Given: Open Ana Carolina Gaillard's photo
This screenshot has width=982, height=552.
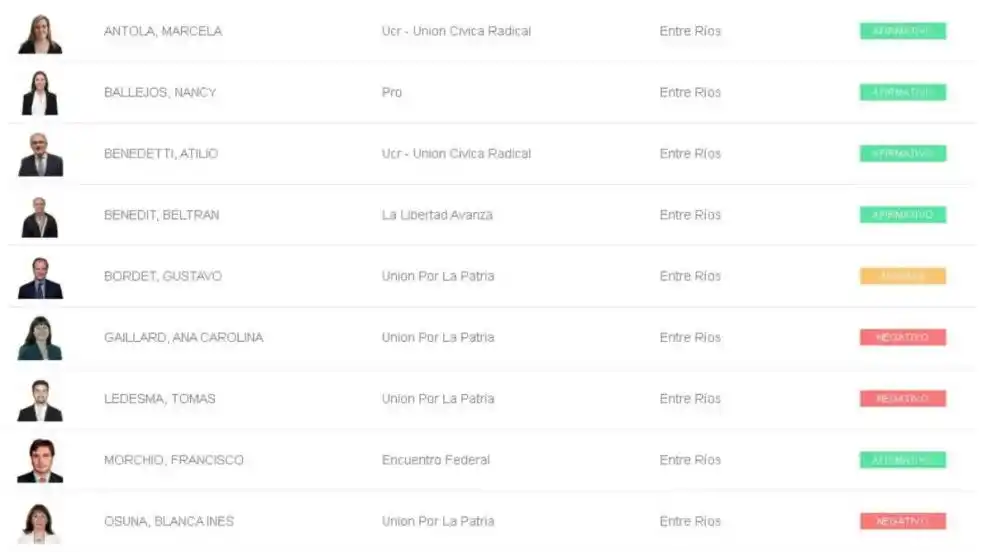Looking at the screenshot, I should click(40, 338).
